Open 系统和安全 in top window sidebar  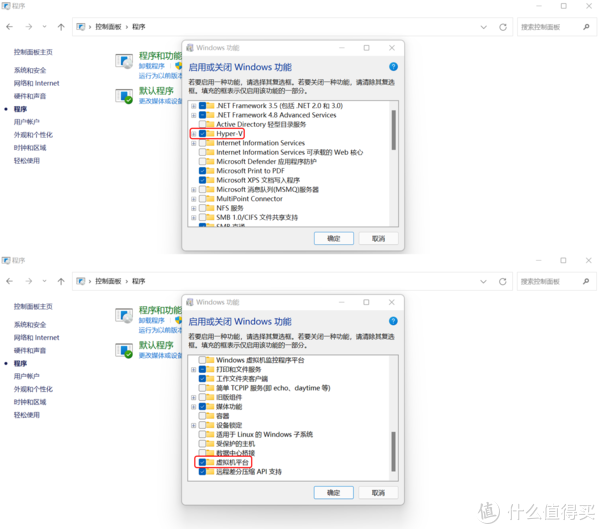pyautogui.click(x=30, y=70)
